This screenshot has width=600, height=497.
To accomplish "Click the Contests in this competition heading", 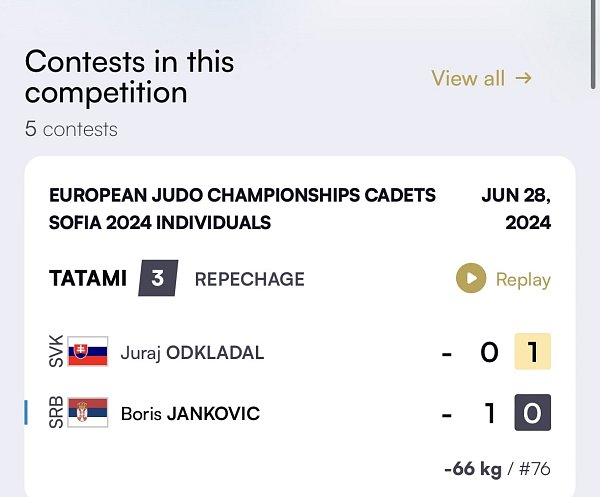I will (x=129, y=77).
